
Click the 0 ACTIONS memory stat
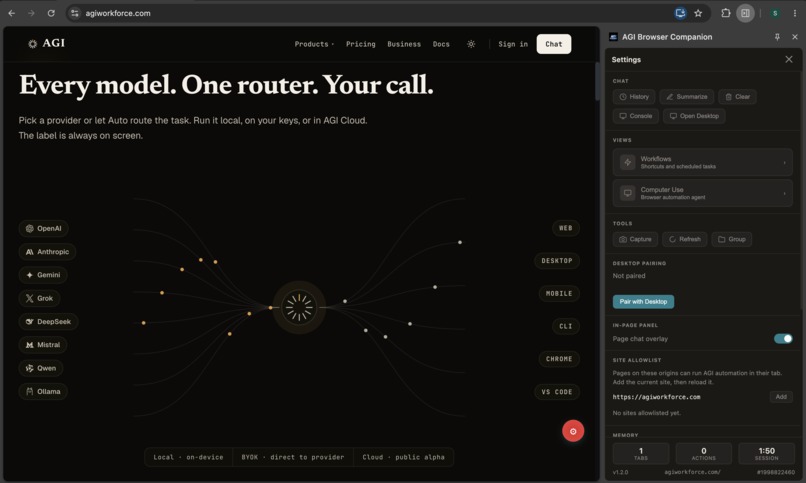(703, 454)
